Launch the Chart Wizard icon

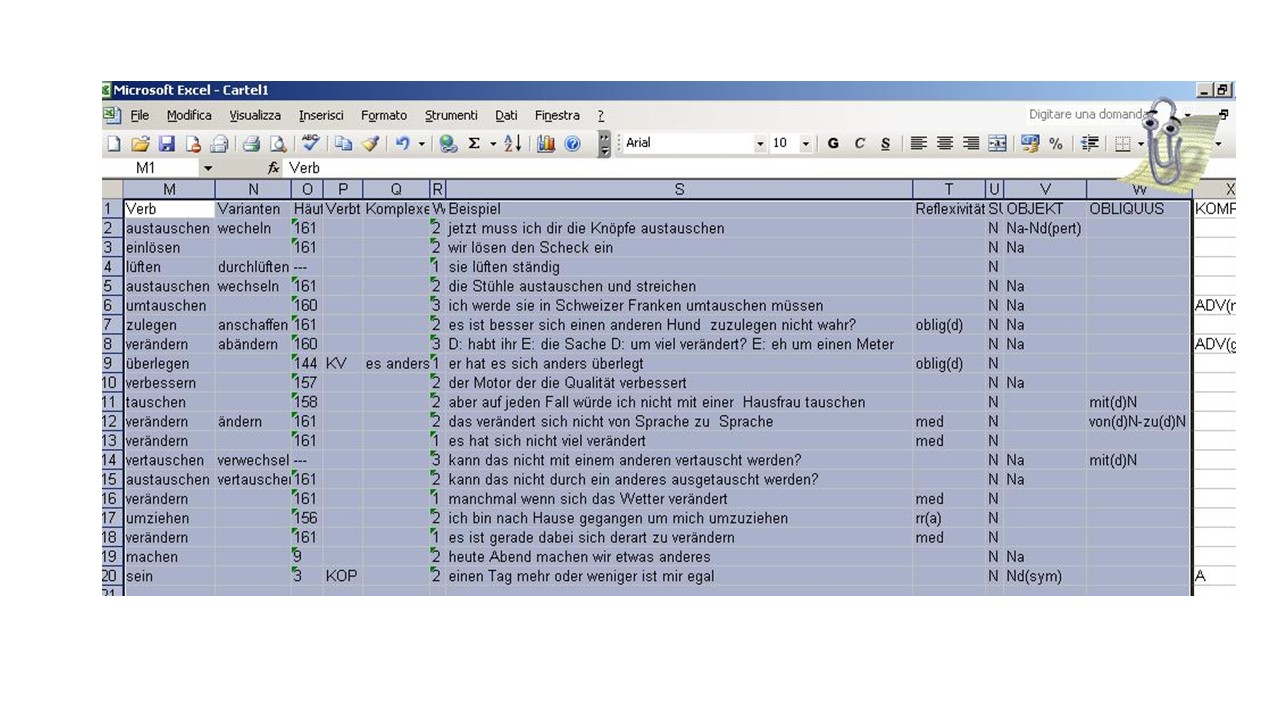click(x=546, y=144)
